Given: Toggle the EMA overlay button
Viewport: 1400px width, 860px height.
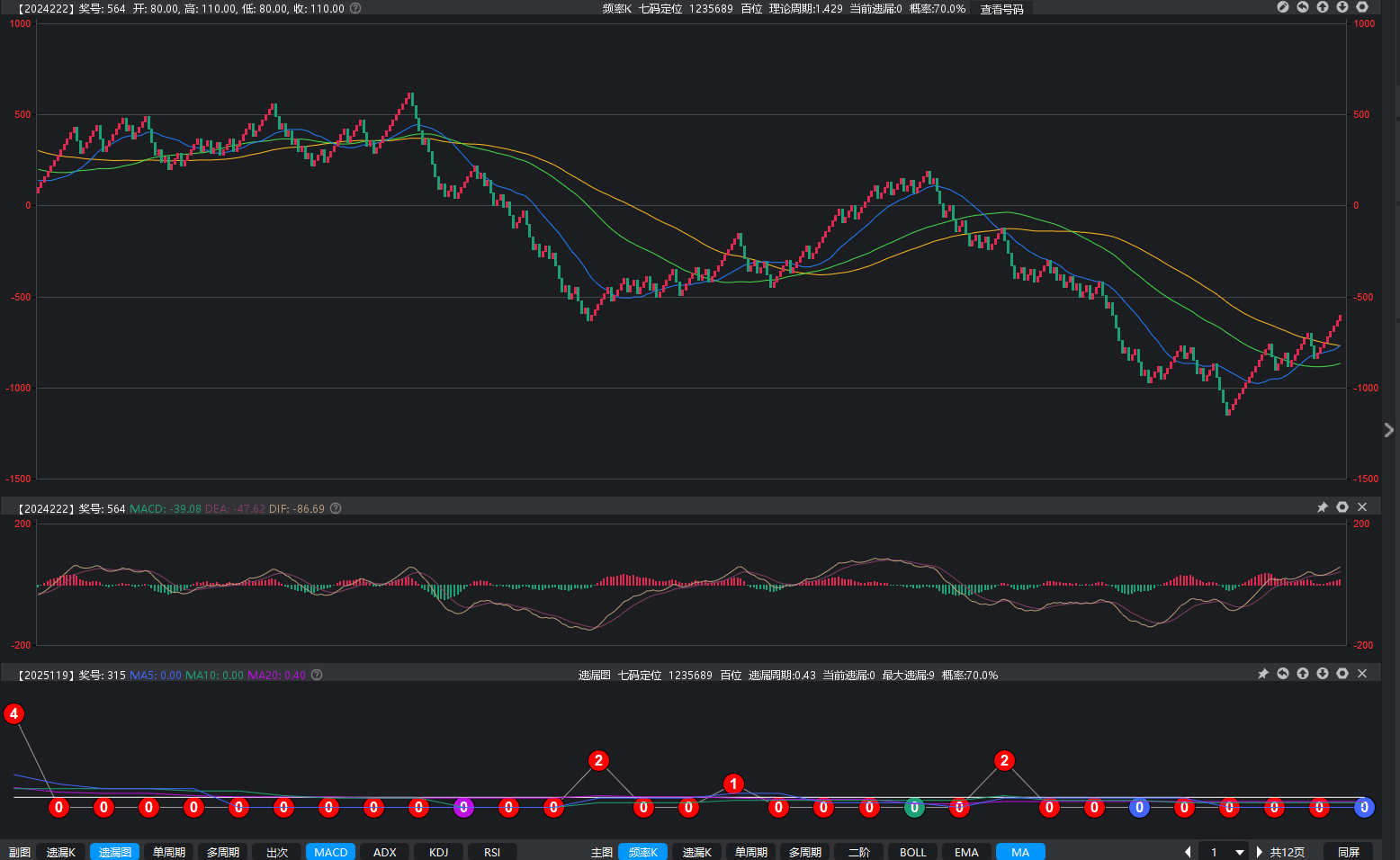Looking at the screenshot, I should [967, 852].
